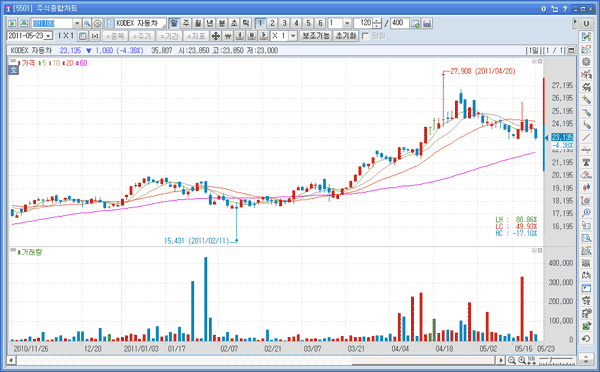The width and height of the screenshot is (600, 372).
Task: Select the 틱 tick period toggle
Action: 246,23
